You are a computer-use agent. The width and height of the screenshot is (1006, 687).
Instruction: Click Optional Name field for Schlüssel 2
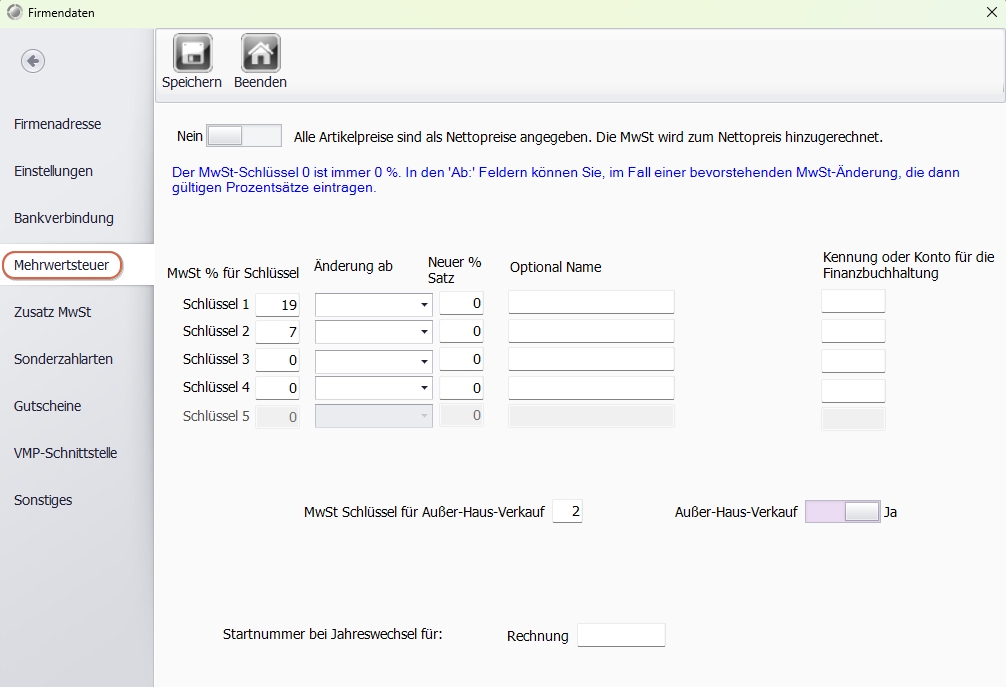point(591,331)
